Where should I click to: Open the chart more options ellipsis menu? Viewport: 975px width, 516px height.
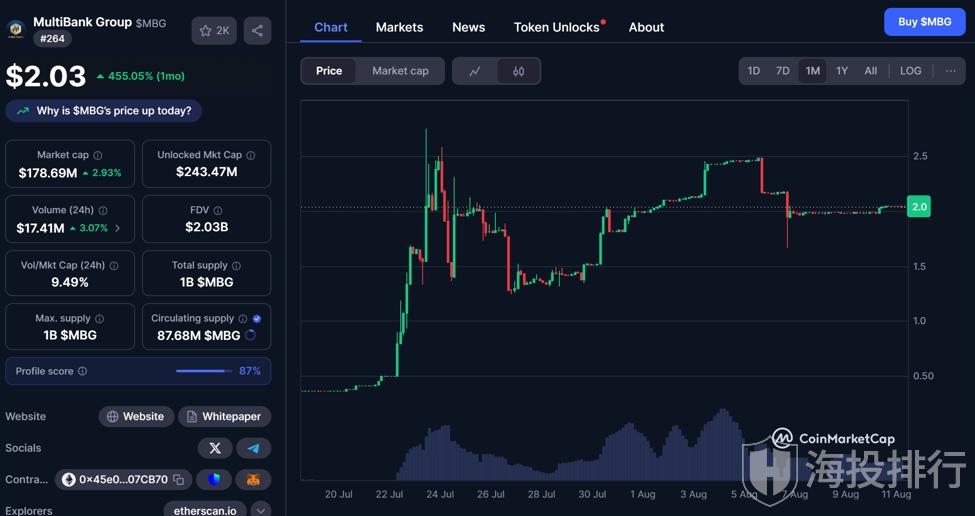(x=950, y=71)
